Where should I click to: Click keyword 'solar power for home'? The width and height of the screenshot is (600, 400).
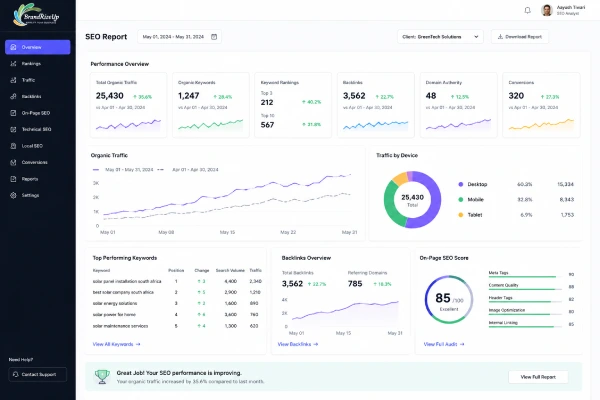(x=114, y=315)
